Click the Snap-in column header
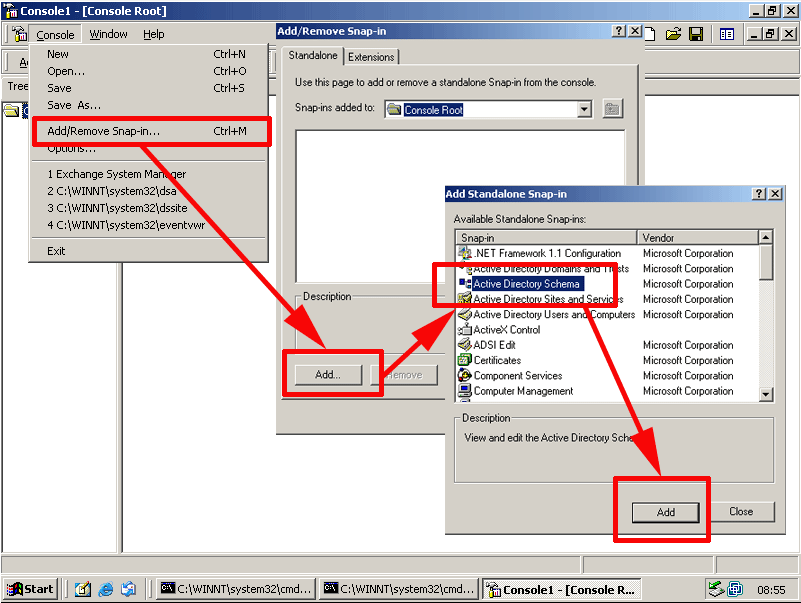 546,238
